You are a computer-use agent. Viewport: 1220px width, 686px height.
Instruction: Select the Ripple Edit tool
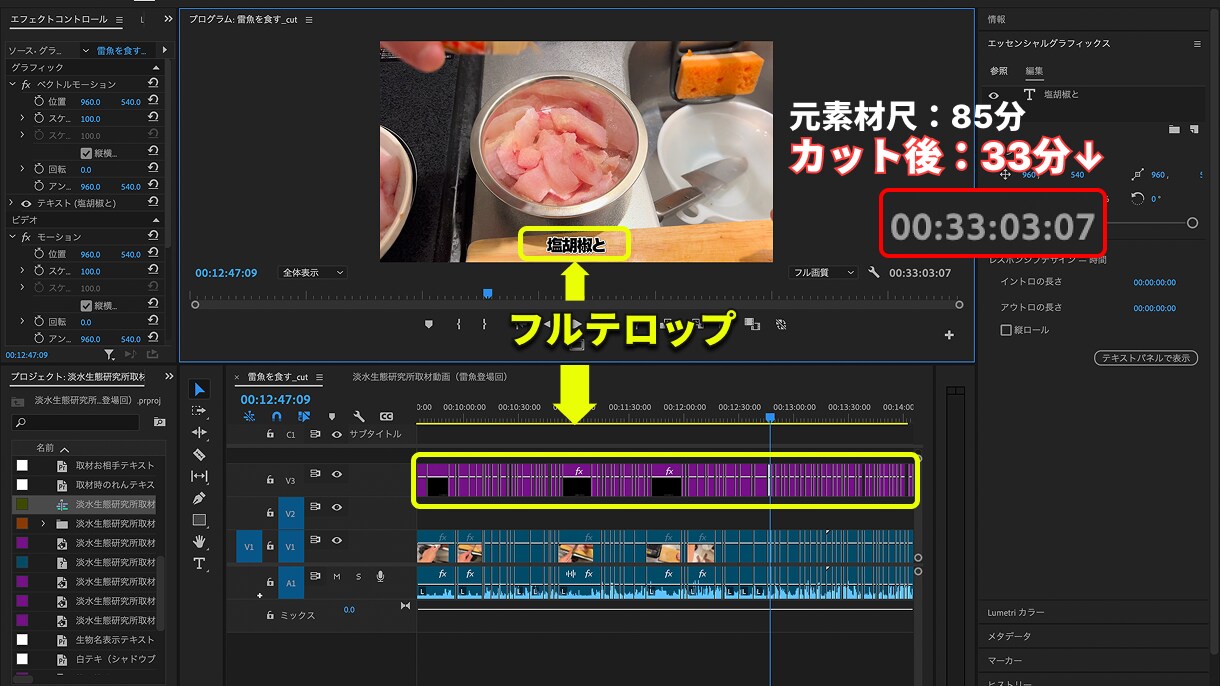199,433
